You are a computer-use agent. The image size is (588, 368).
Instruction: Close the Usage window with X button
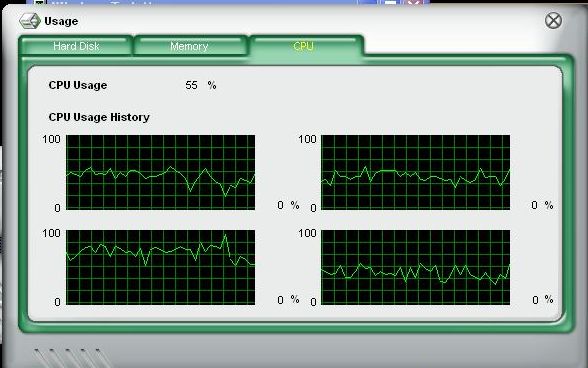553,20
